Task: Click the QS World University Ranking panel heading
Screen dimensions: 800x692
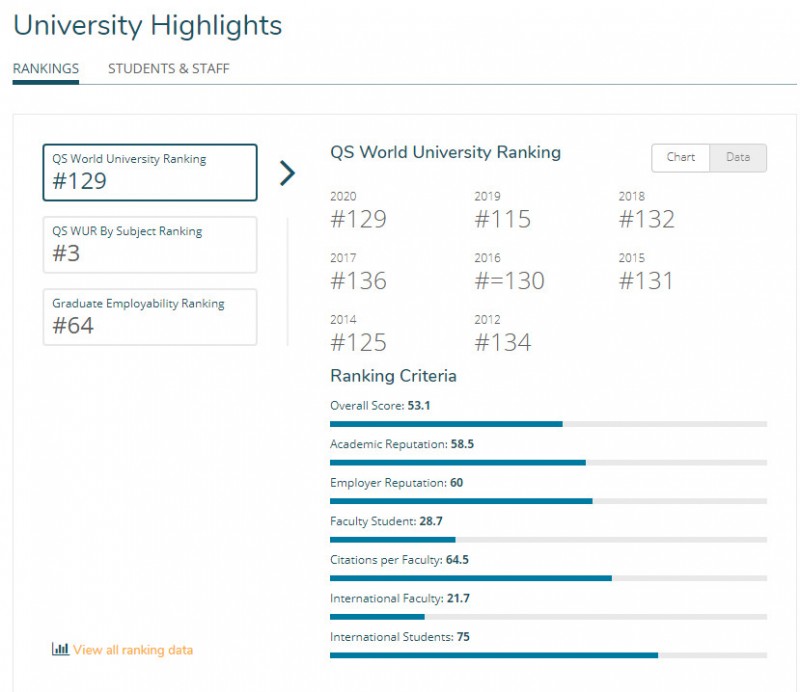Action: [445, 153]
